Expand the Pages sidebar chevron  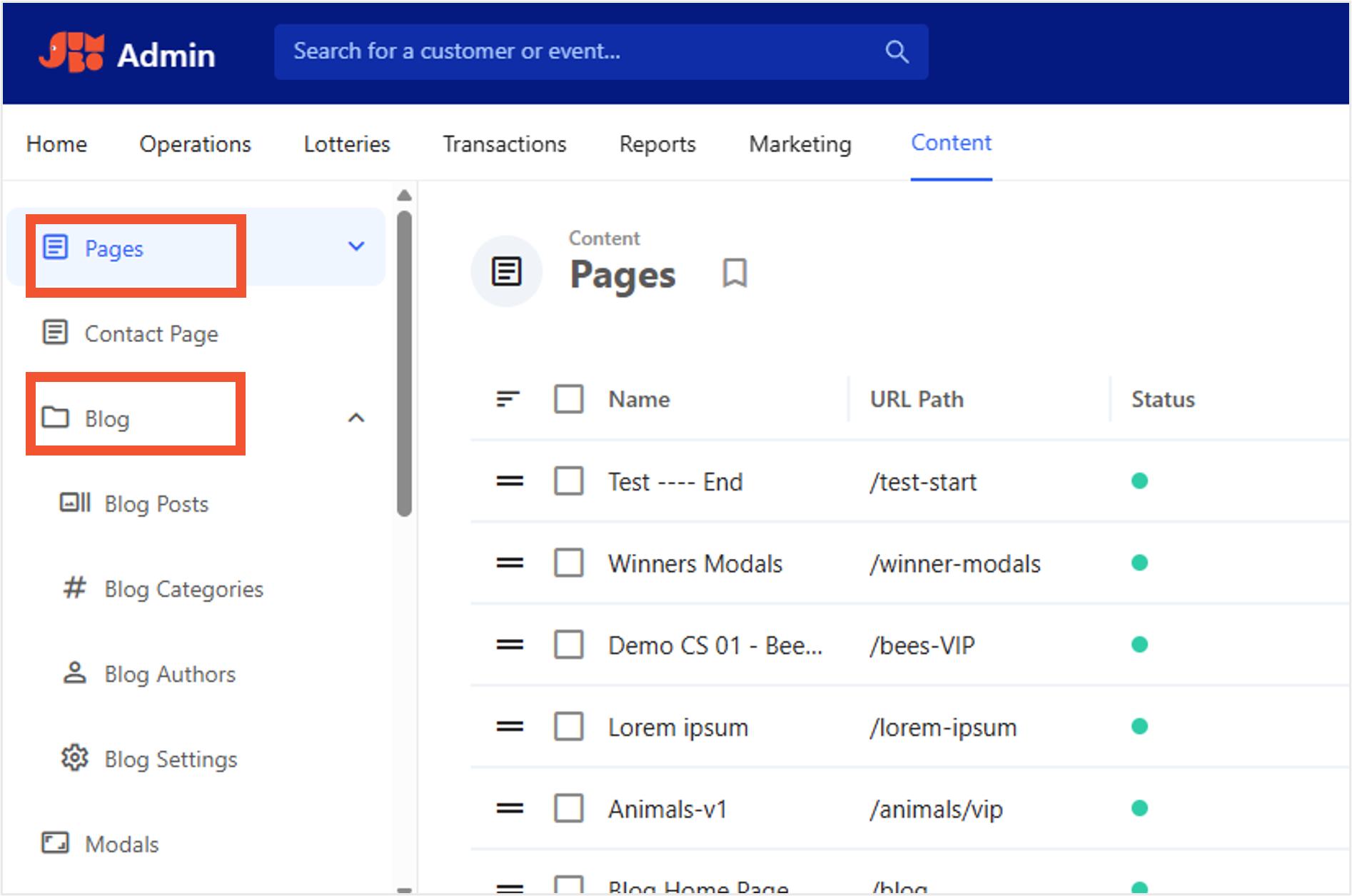pyautogui.click(x=356, y=247)
